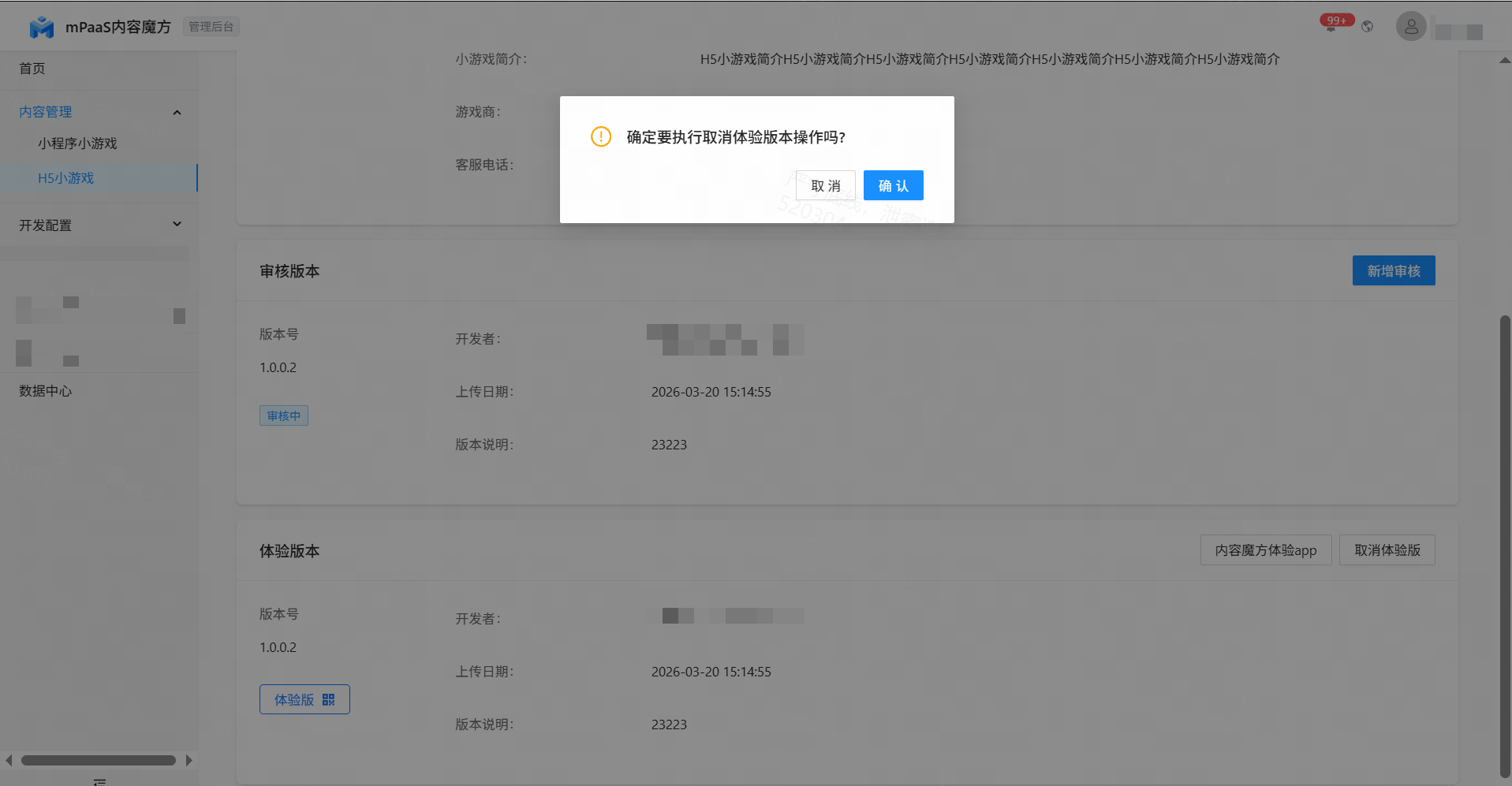
Task: Click the 游戏商 label
Action: coord(478,112)
